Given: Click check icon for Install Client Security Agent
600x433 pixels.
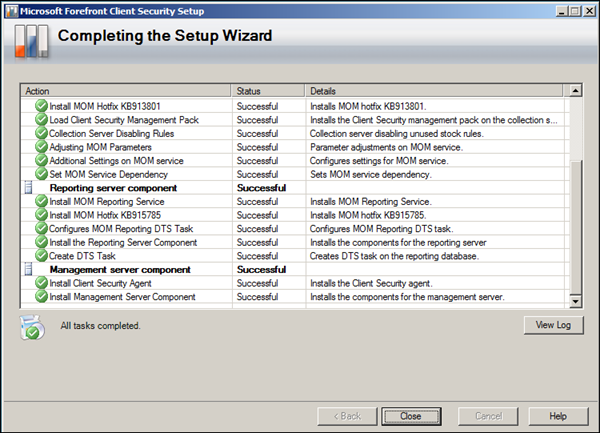Looking at the screenshot, I should pos(41,283).
